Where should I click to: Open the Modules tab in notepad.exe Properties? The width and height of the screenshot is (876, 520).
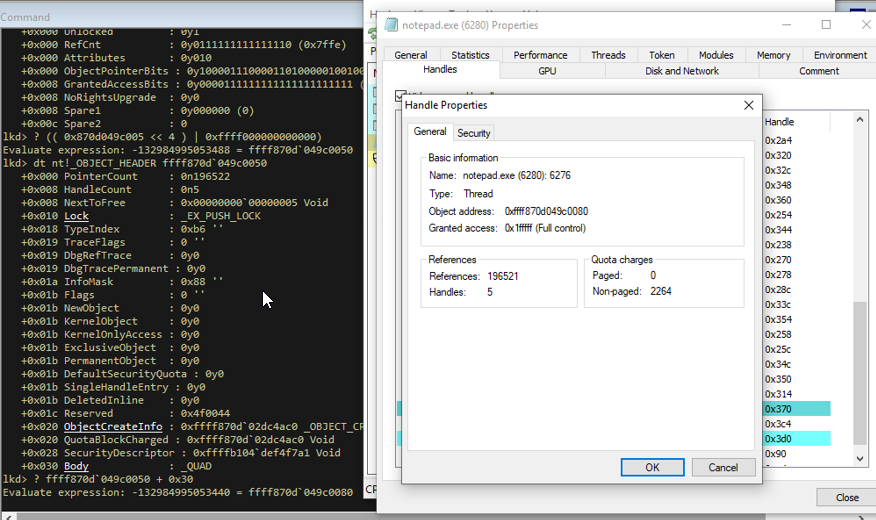pos(716,55)
